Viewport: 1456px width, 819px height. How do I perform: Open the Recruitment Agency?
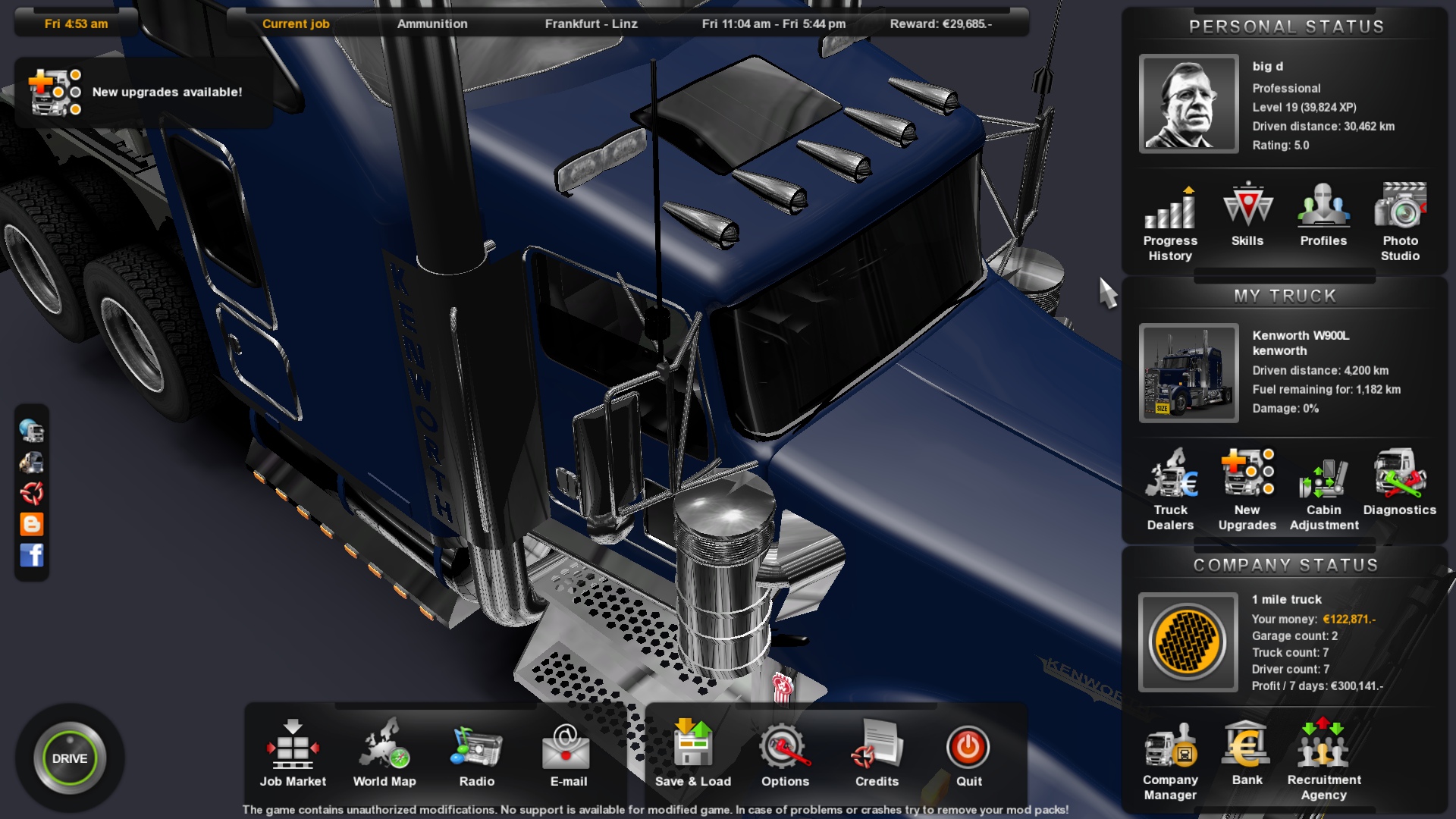point(1324,760)
